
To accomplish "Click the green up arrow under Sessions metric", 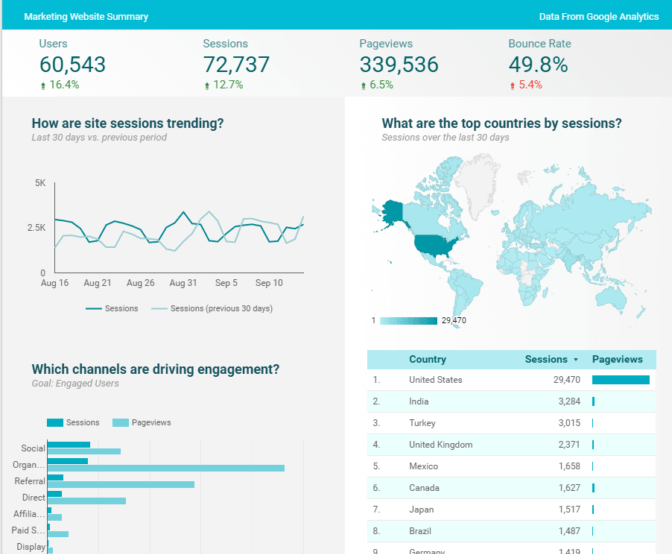I will (x=207, y=86).
